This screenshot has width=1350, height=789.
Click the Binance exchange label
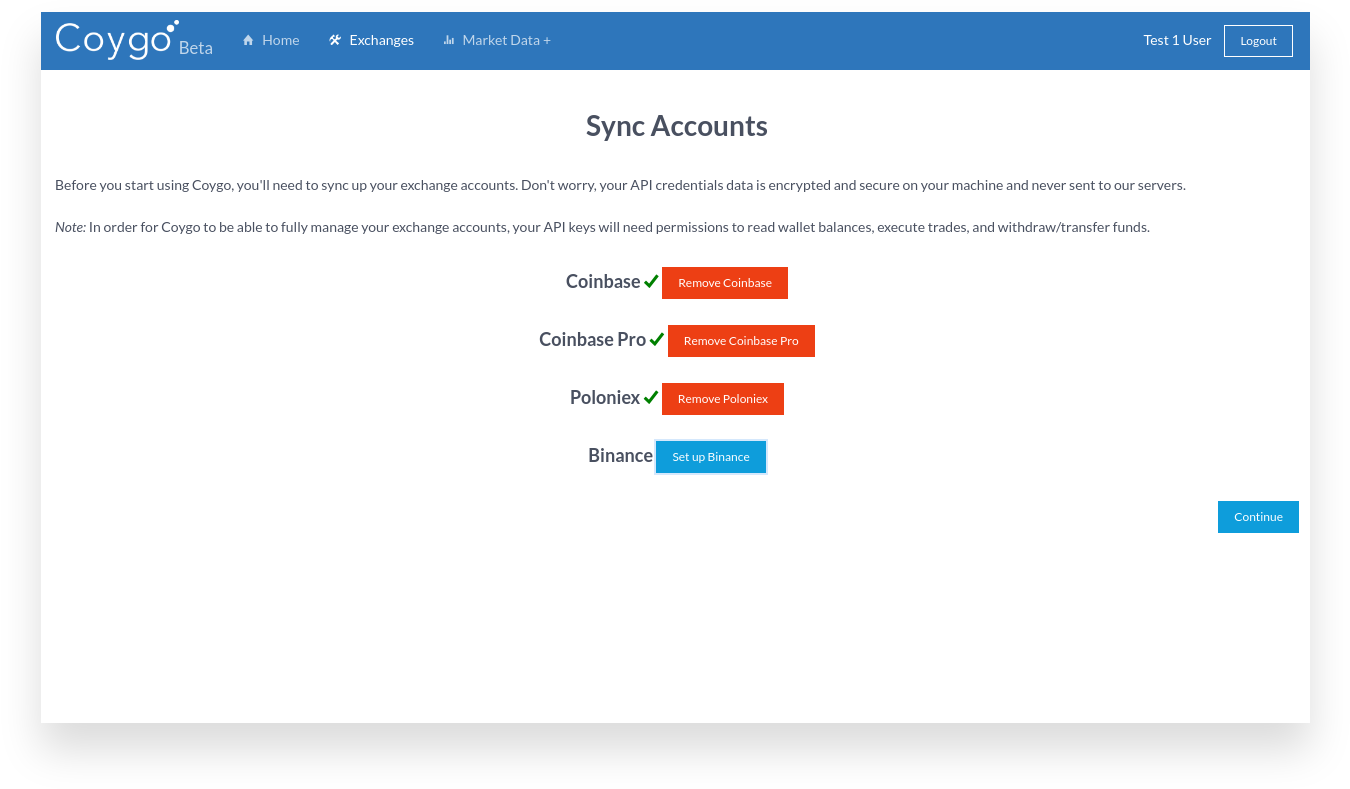[x=620, y=456]
